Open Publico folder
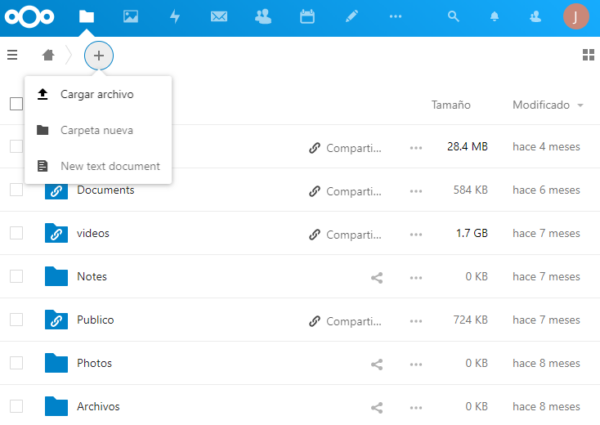 coord(95,319)
